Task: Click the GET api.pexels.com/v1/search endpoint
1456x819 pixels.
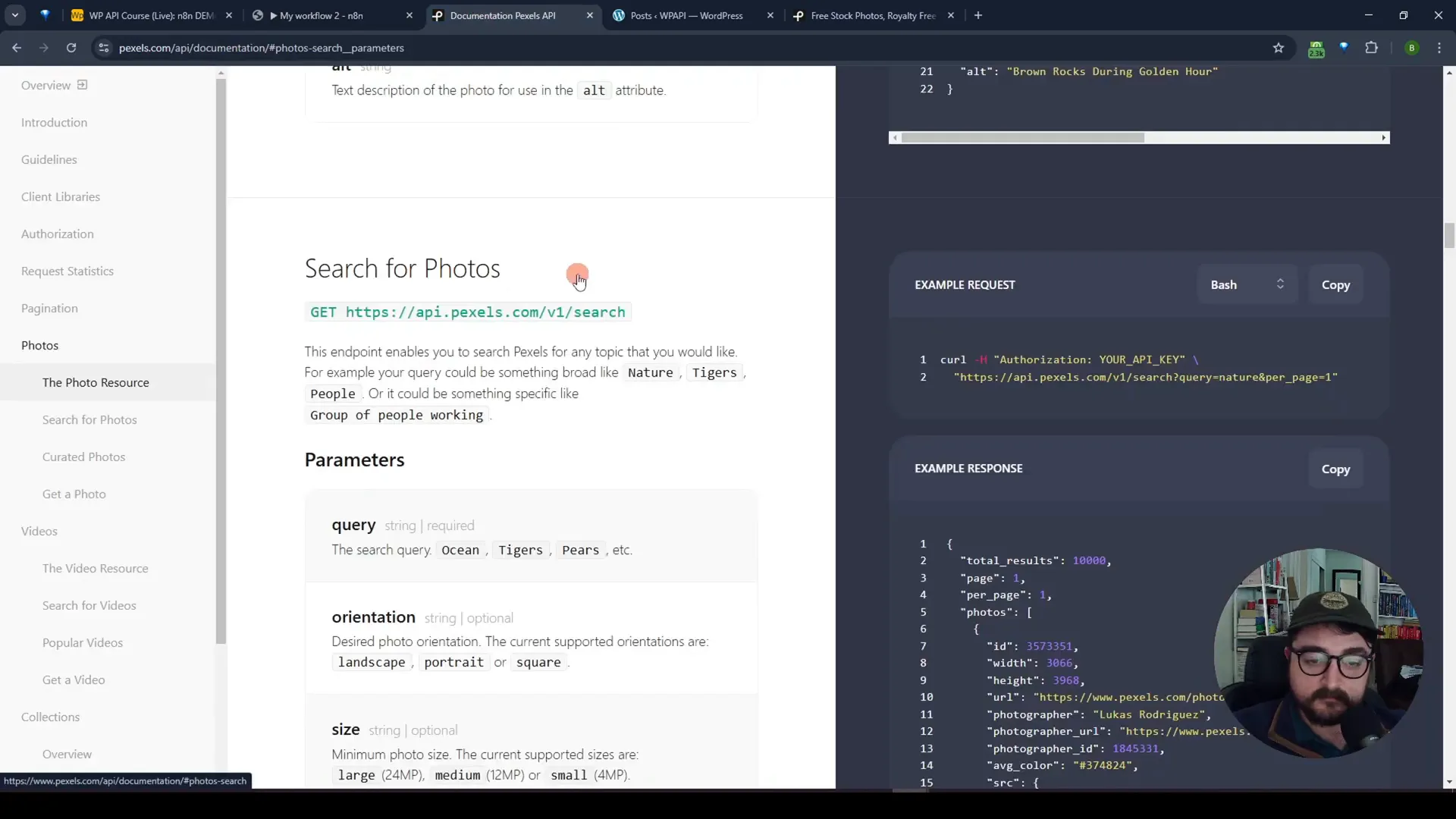Action: 468,312
